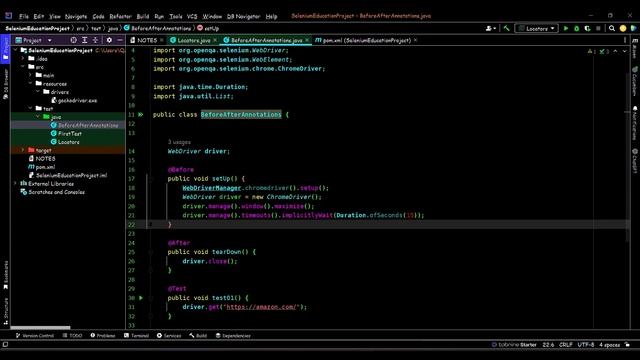
Task: Click Expand All icon in Project panel
Action: (x=84, y=40)
